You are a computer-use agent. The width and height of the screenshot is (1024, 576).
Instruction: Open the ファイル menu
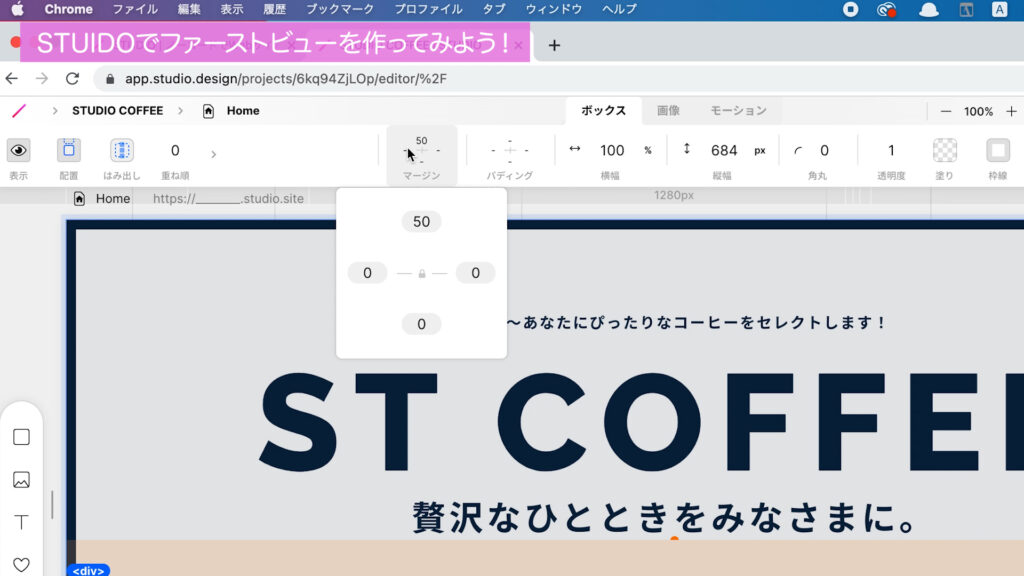pos(135,9)
